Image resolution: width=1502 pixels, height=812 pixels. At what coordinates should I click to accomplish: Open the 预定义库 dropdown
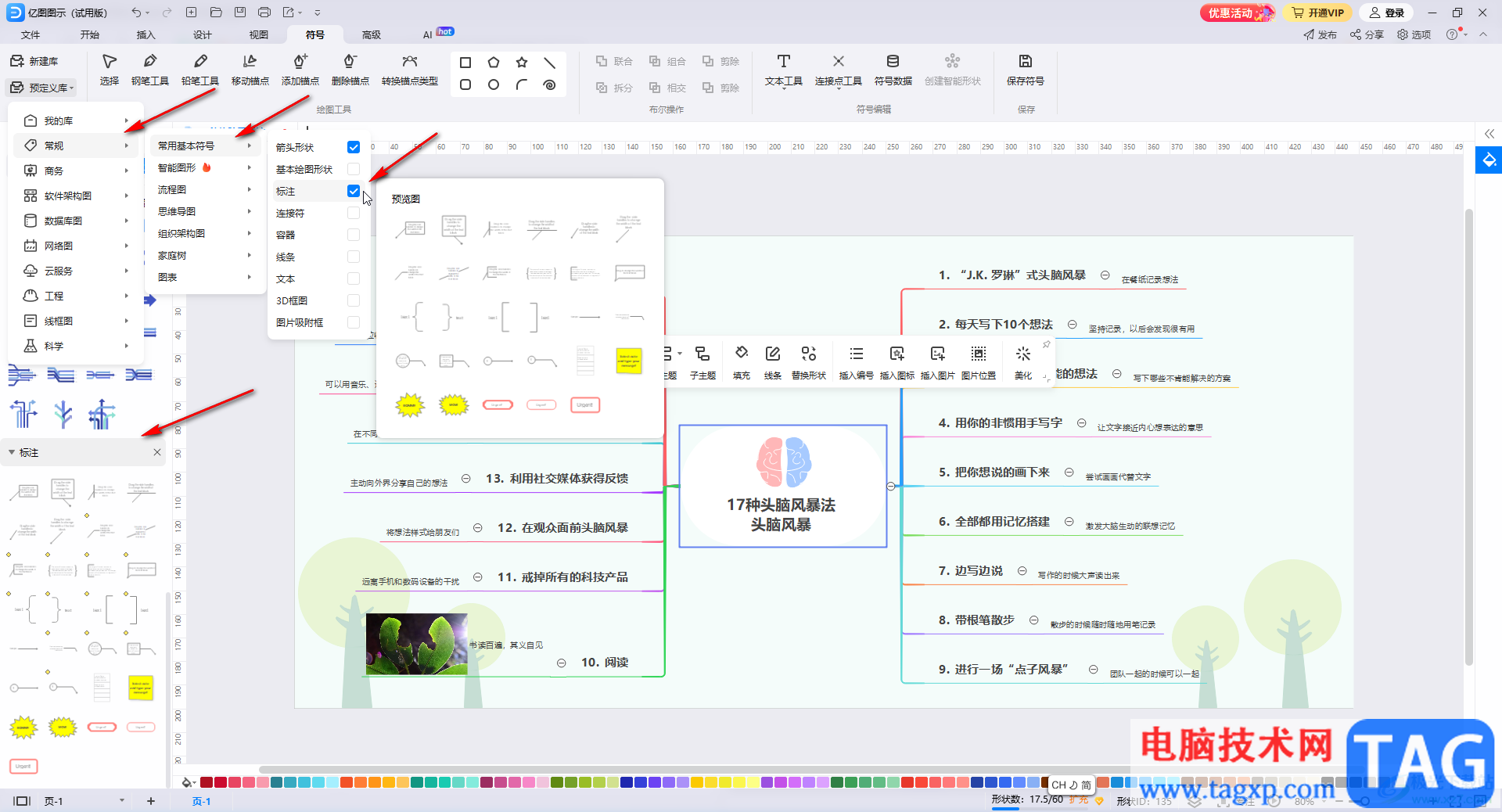pos(42,88)
